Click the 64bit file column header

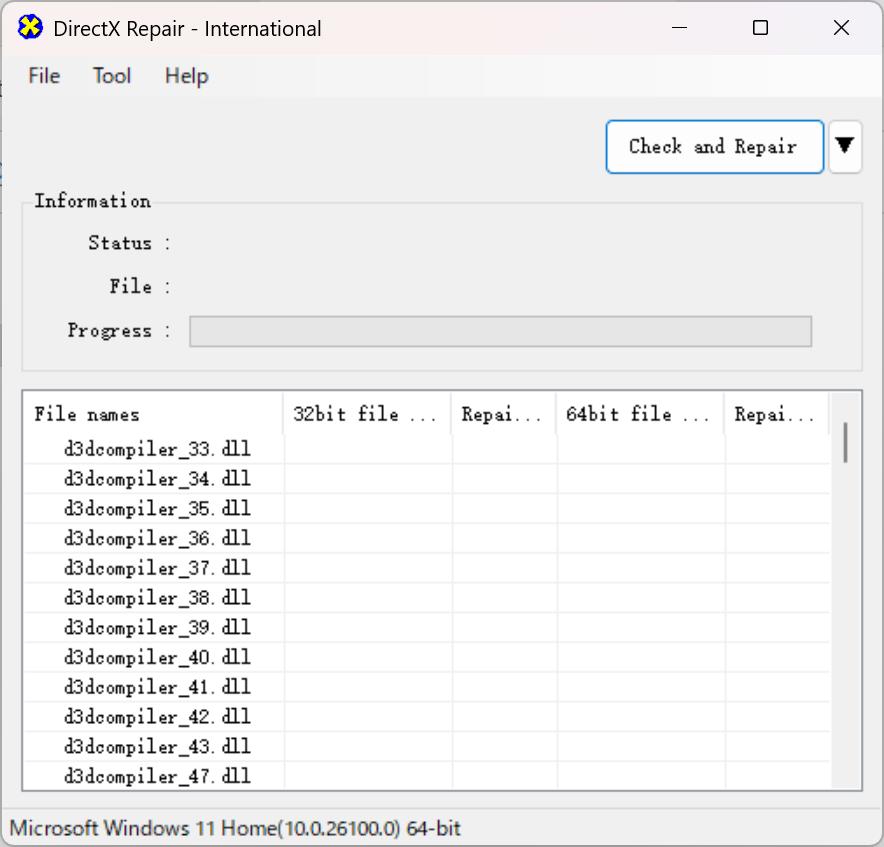639,414
